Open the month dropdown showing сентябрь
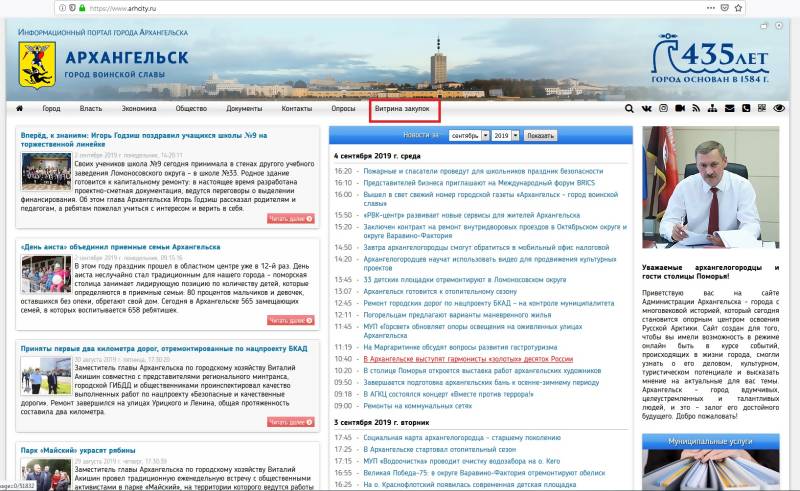 point(467,134)
